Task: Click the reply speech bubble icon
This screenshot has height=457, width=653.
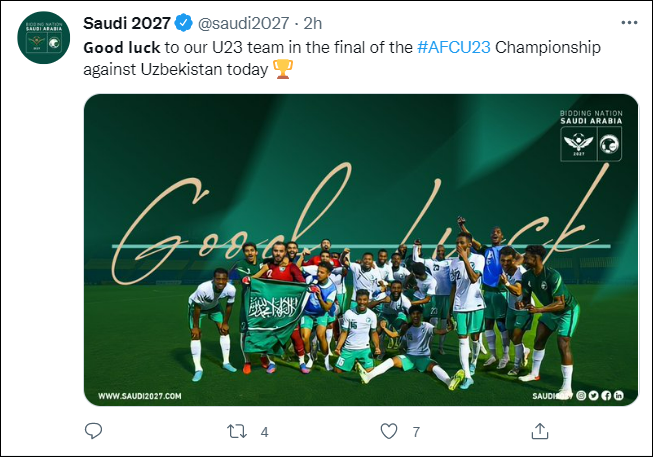Action: (x=93, y=431)
